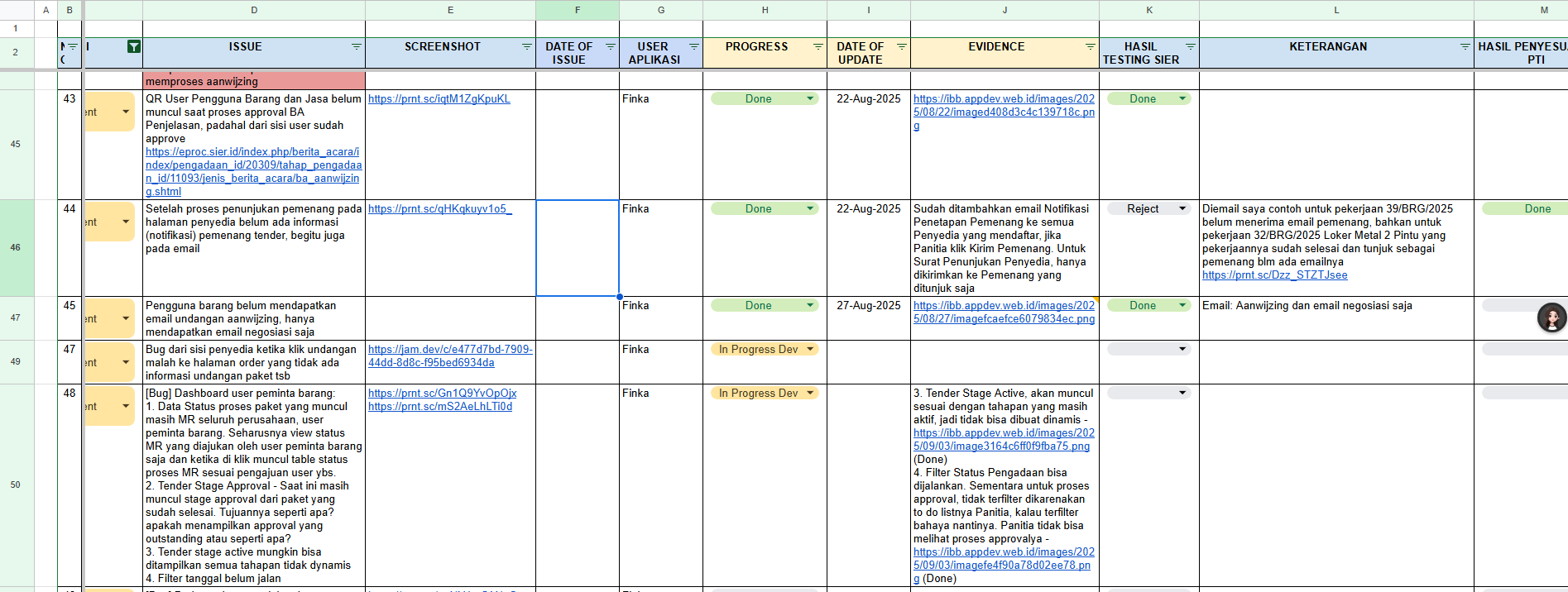Open the Reject dropdown in row 44
The image size is (1568, 592).
[x=1182, y=209]
